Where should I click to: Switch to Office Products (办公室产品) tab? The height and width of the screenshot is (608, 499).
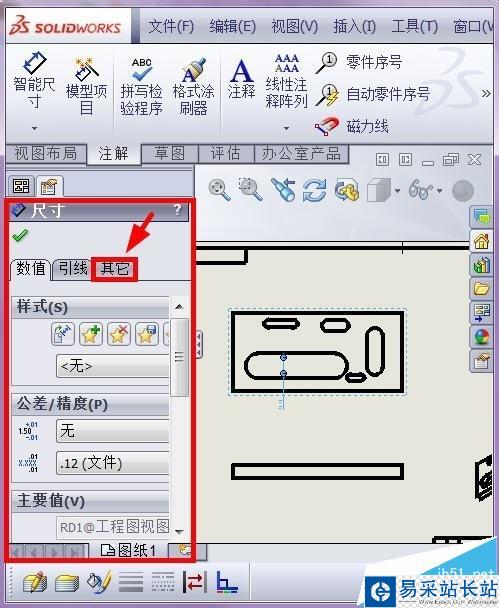(x=301, y=154)
